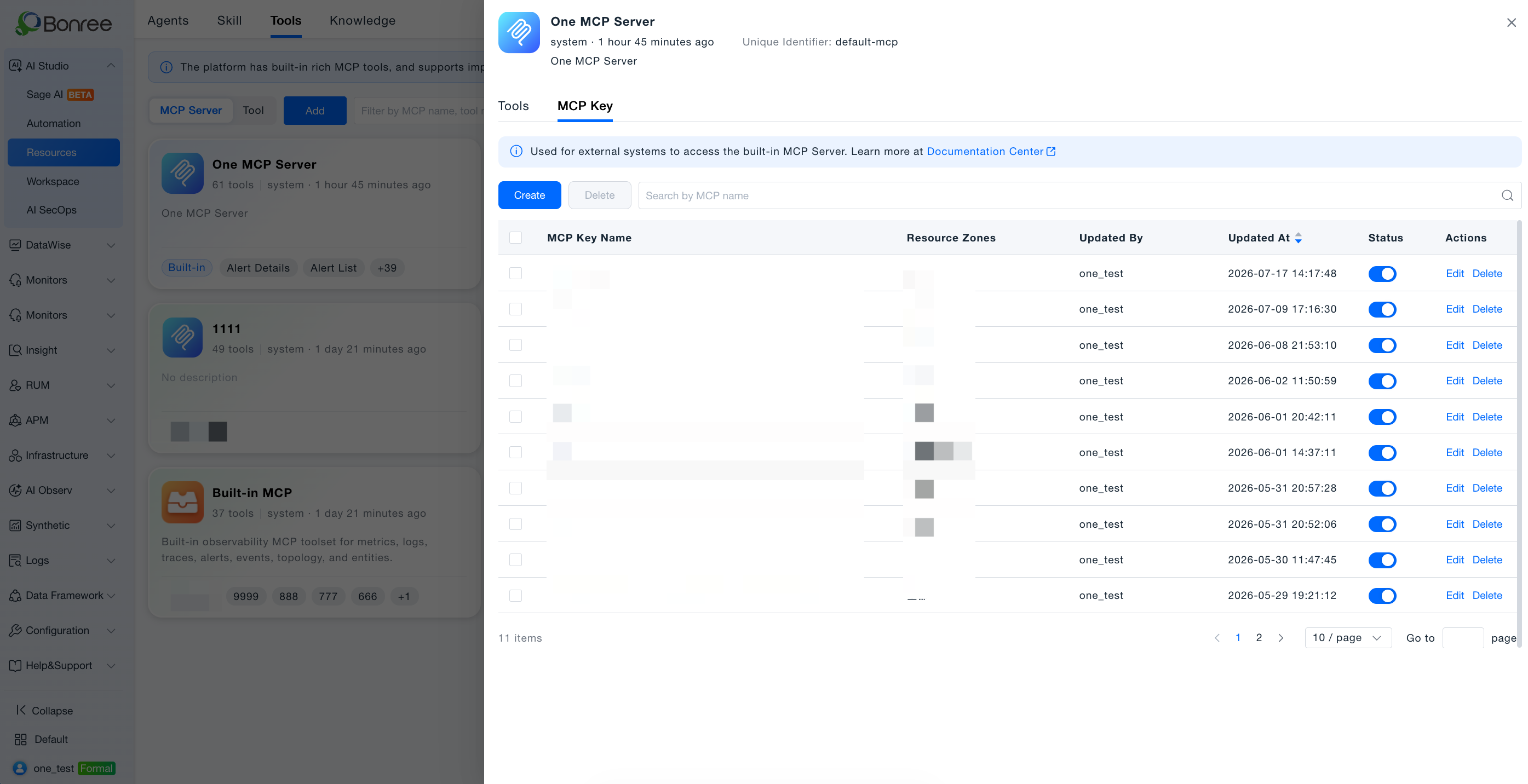Check the row updated 2026-06-08 21:53:10
The width and height of the screenshot is (1528, 784).
[x=515, y=345]
